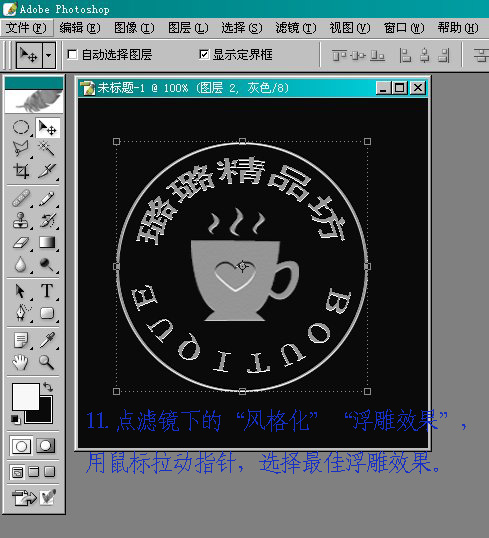Click the foreground color swatch
Image resolution: width=489 pixels, height=538 pixels.
coord(25,397)
